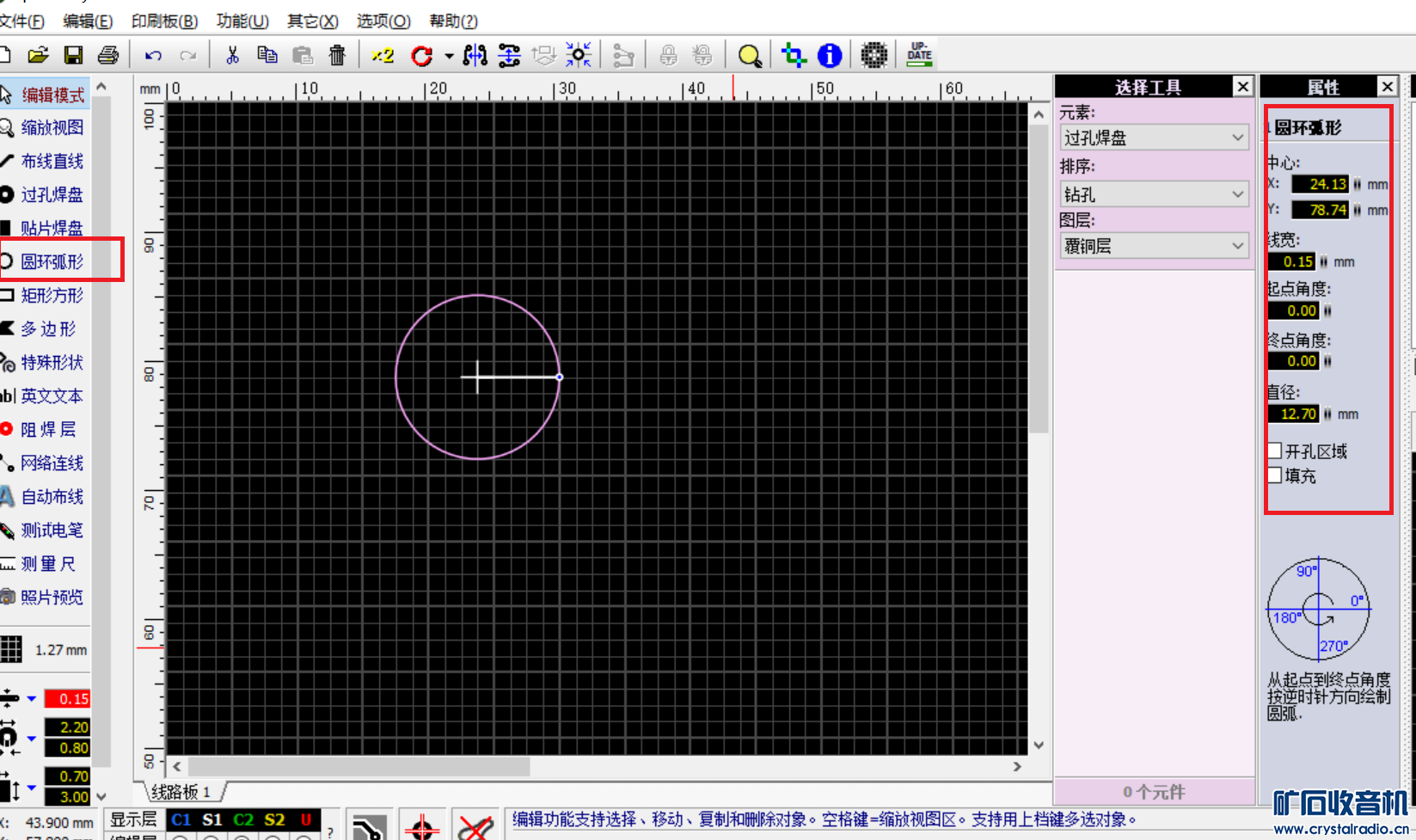Select the 矩形方形 rectangle tool
Viewport: 1416px width, 840px height.
(x=45, y=296)
